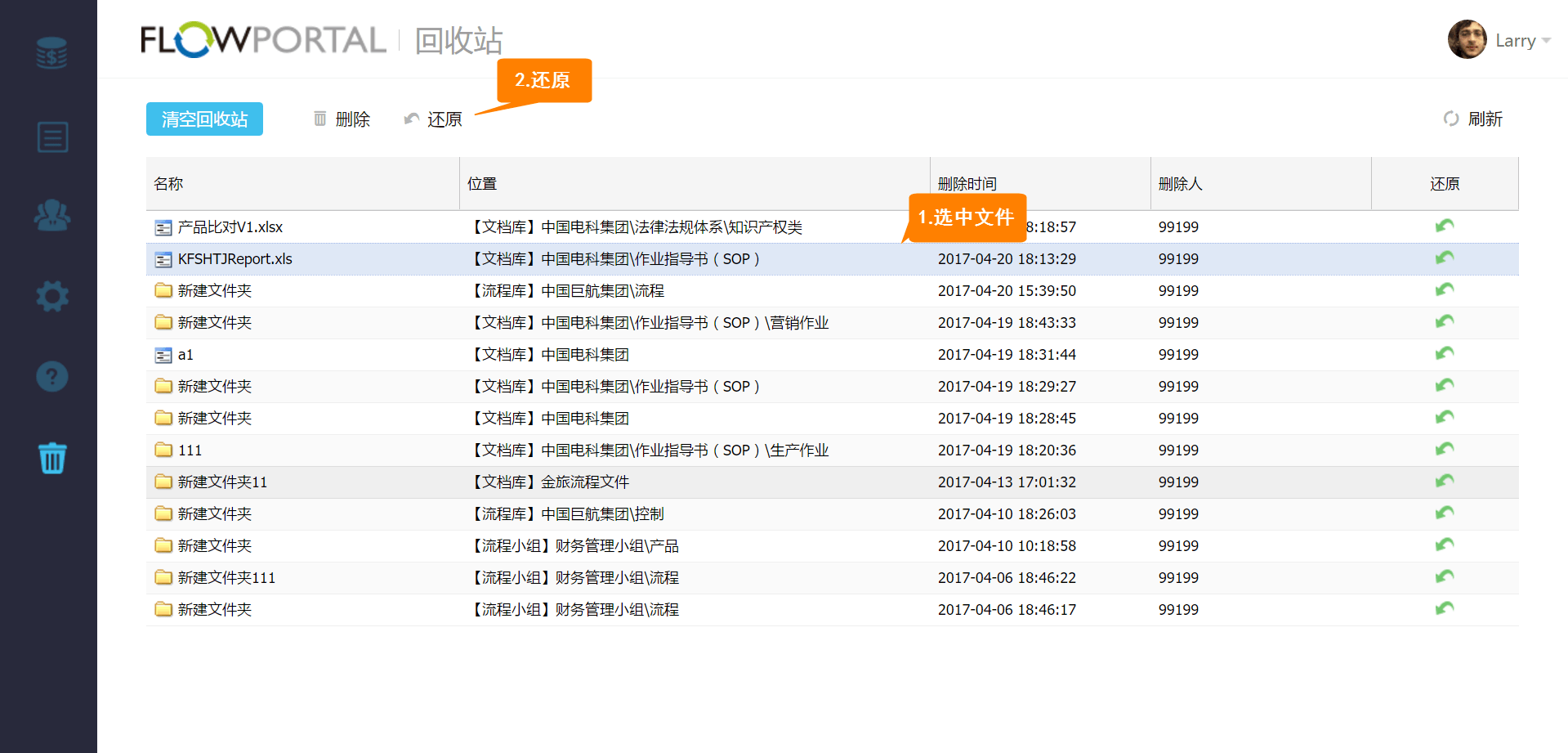Open the finance database sidebar icon
The height and width of the screenshot is (753, 1568).
click(51, 53)
